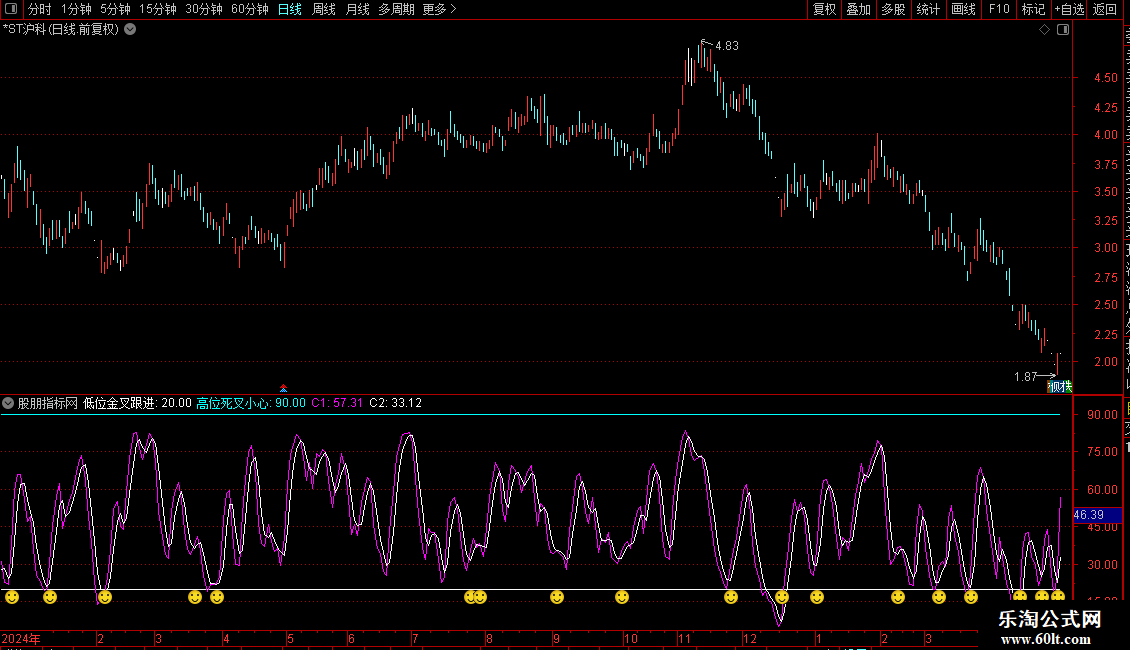Click the first smiley signal at chart start
Screen dimensions: 1130x650
12,597
